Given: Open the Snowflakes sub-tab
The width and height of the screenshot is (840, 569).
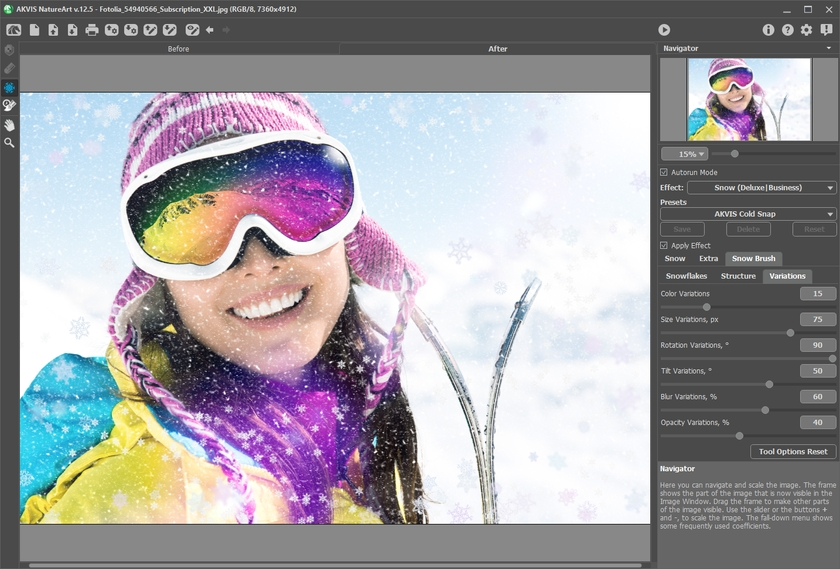Looking at the screenshot, I should coord(686,276).
